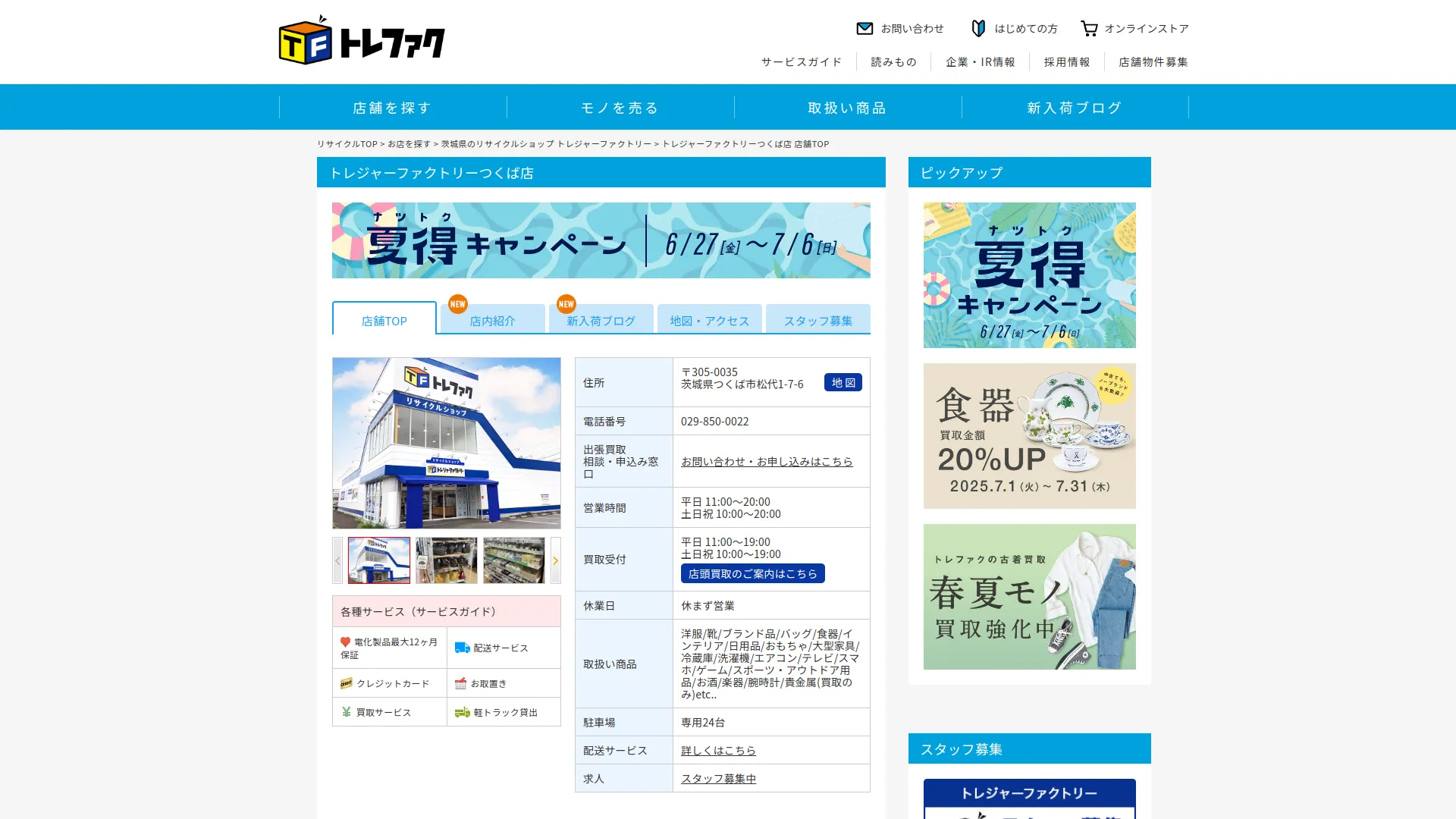This screenshot has height=819, width=1456.
Task: Click the yen 買取サービス icon
Action: point(346,712)
